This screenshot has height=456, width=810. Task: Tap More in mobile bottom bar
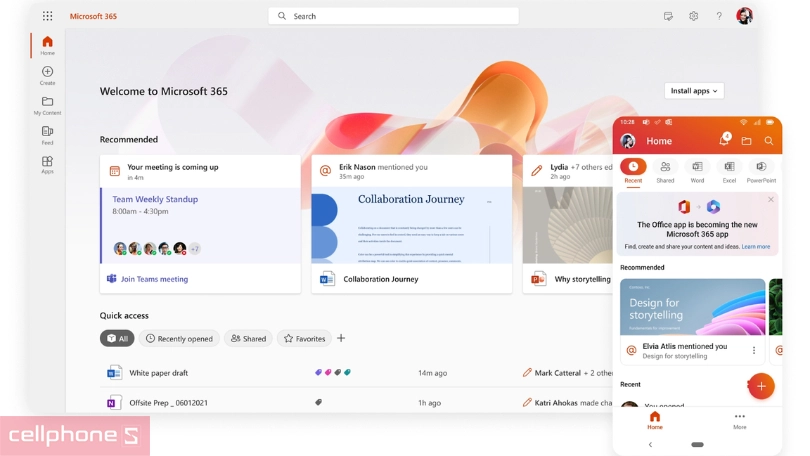click(x=740, y=421)
